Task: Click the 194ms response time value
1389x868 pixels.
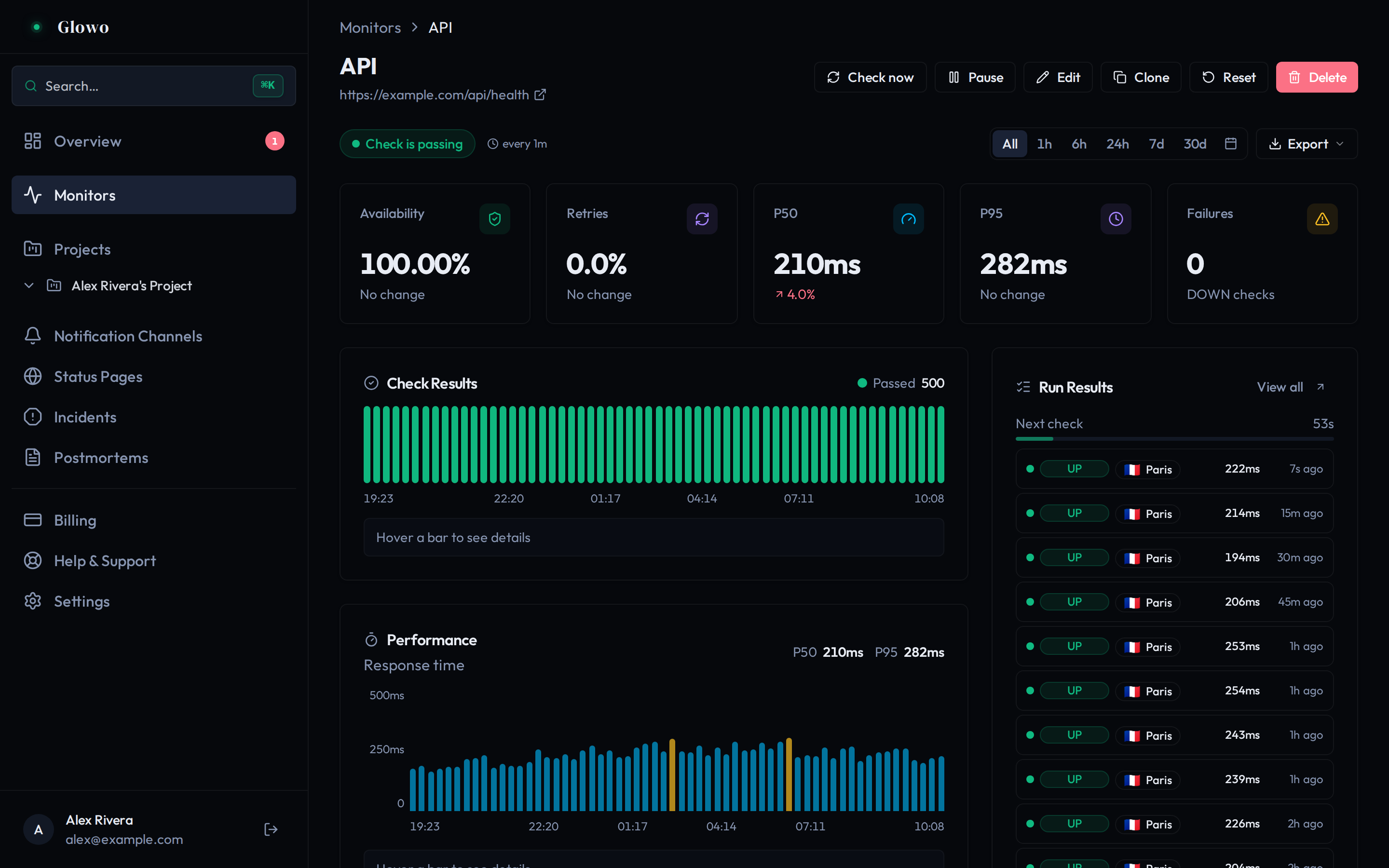Action: pyautogui.click(x=1242, y=557)
